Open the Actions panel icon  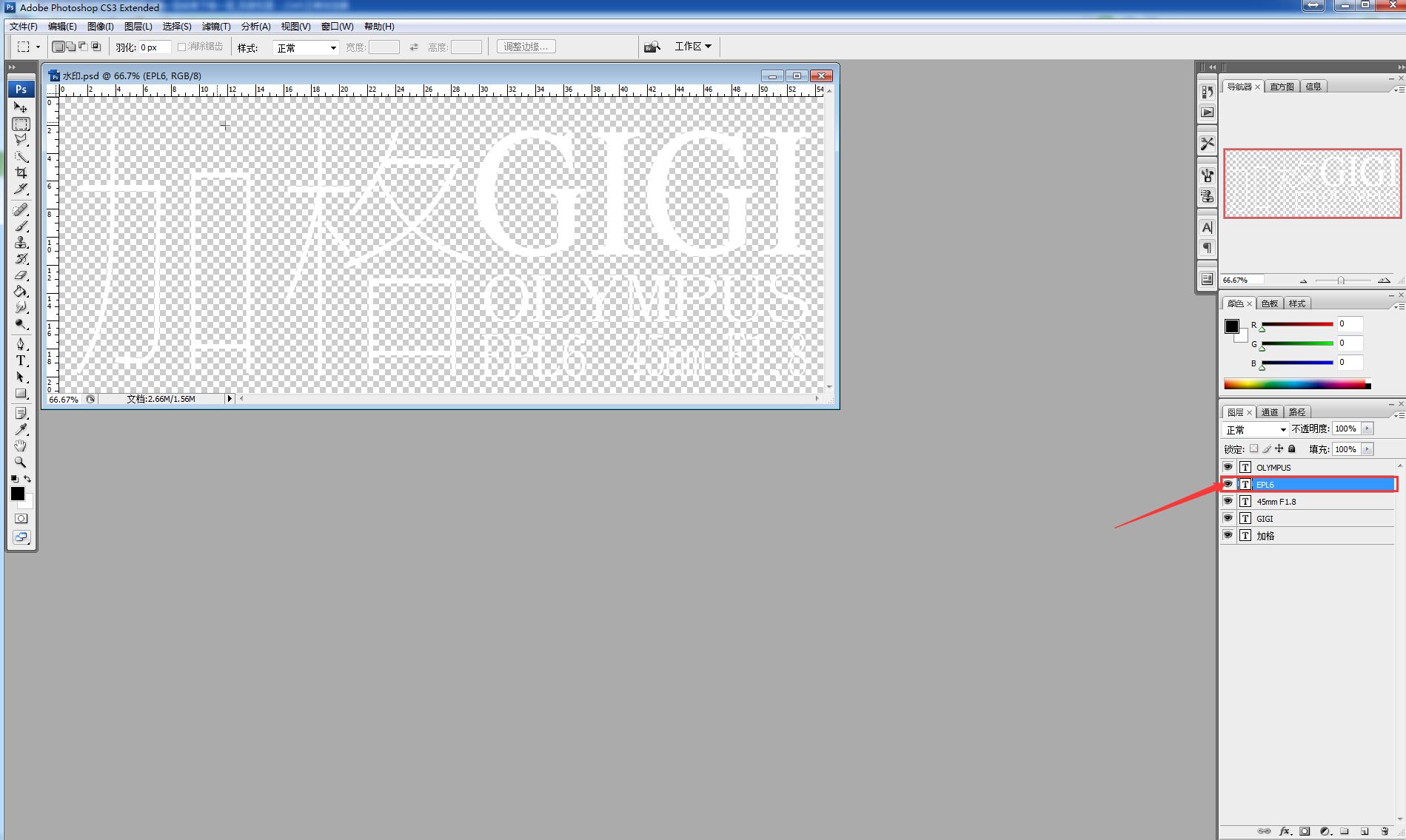(x=1207, y=112)
